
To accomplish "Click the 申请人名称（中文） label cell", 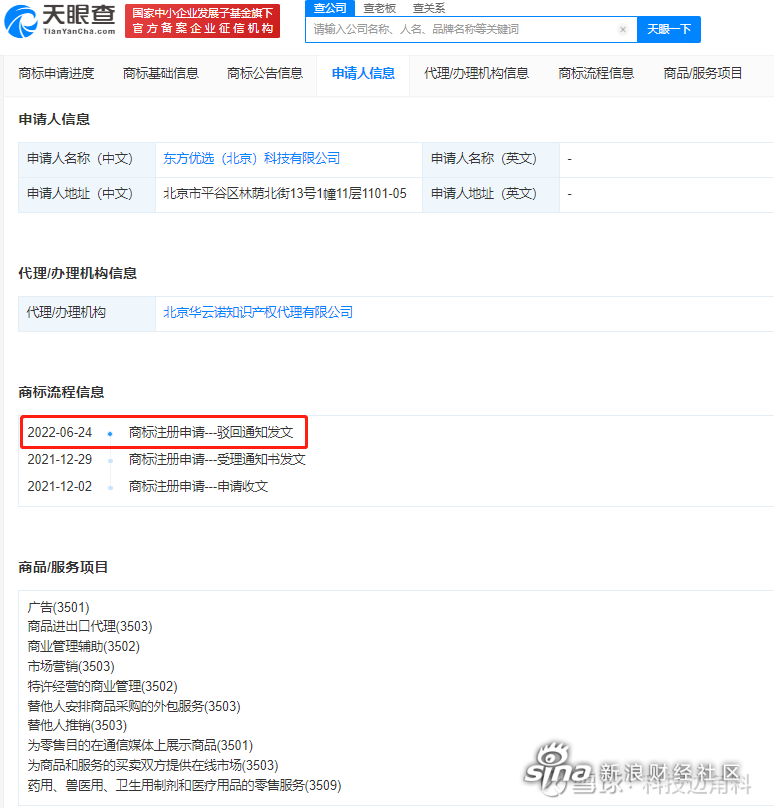I will pos(87,160).
